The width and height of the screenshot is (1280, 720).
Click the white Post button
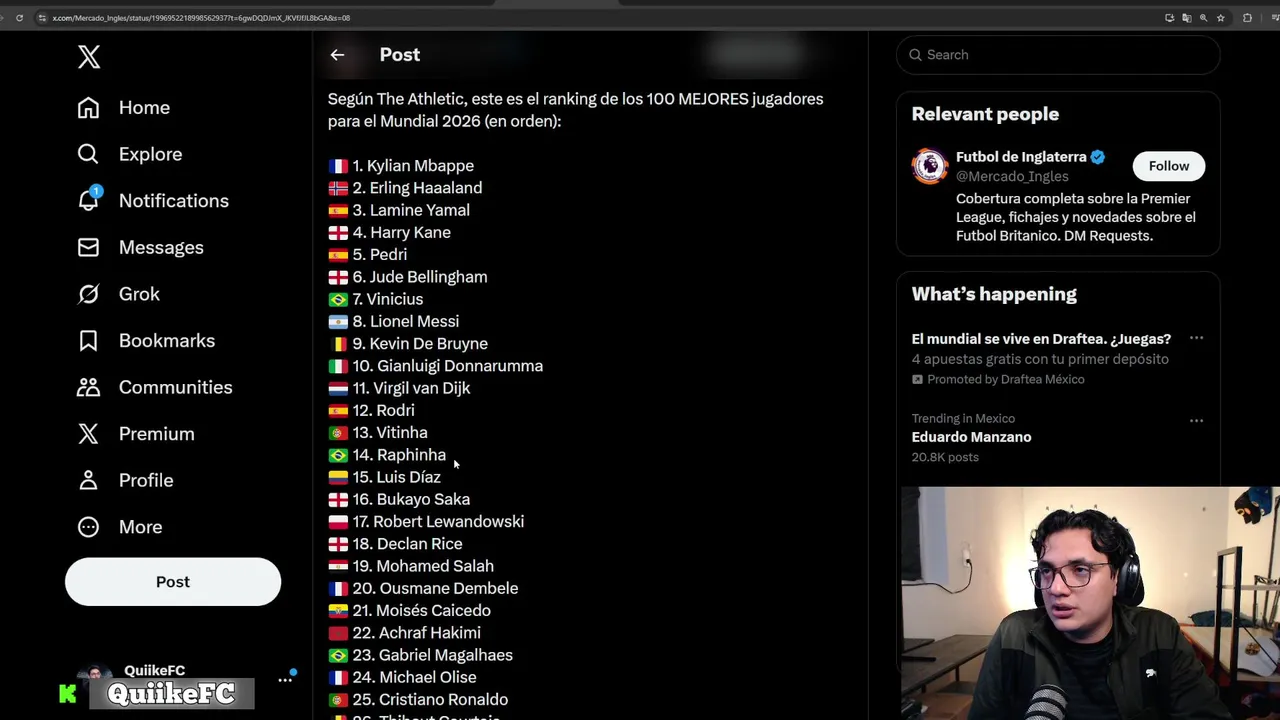(173, 582)
